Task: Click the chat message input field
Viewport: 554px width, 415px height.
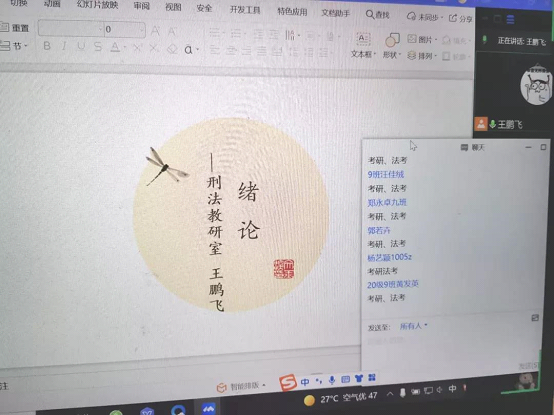Action: [449, 350]
